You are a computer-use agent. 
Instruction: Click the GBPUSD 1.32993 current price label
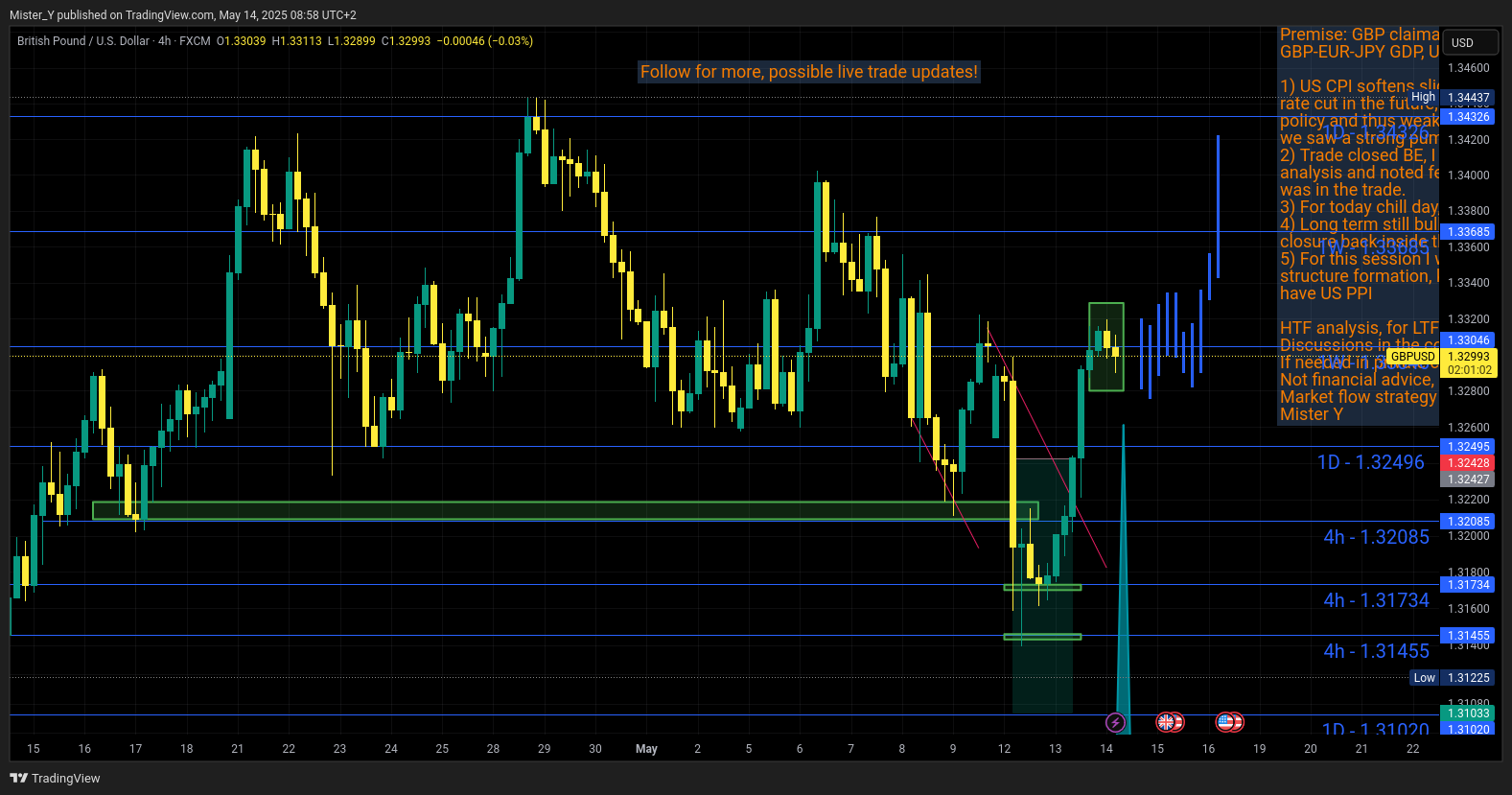pos(1441,357)
